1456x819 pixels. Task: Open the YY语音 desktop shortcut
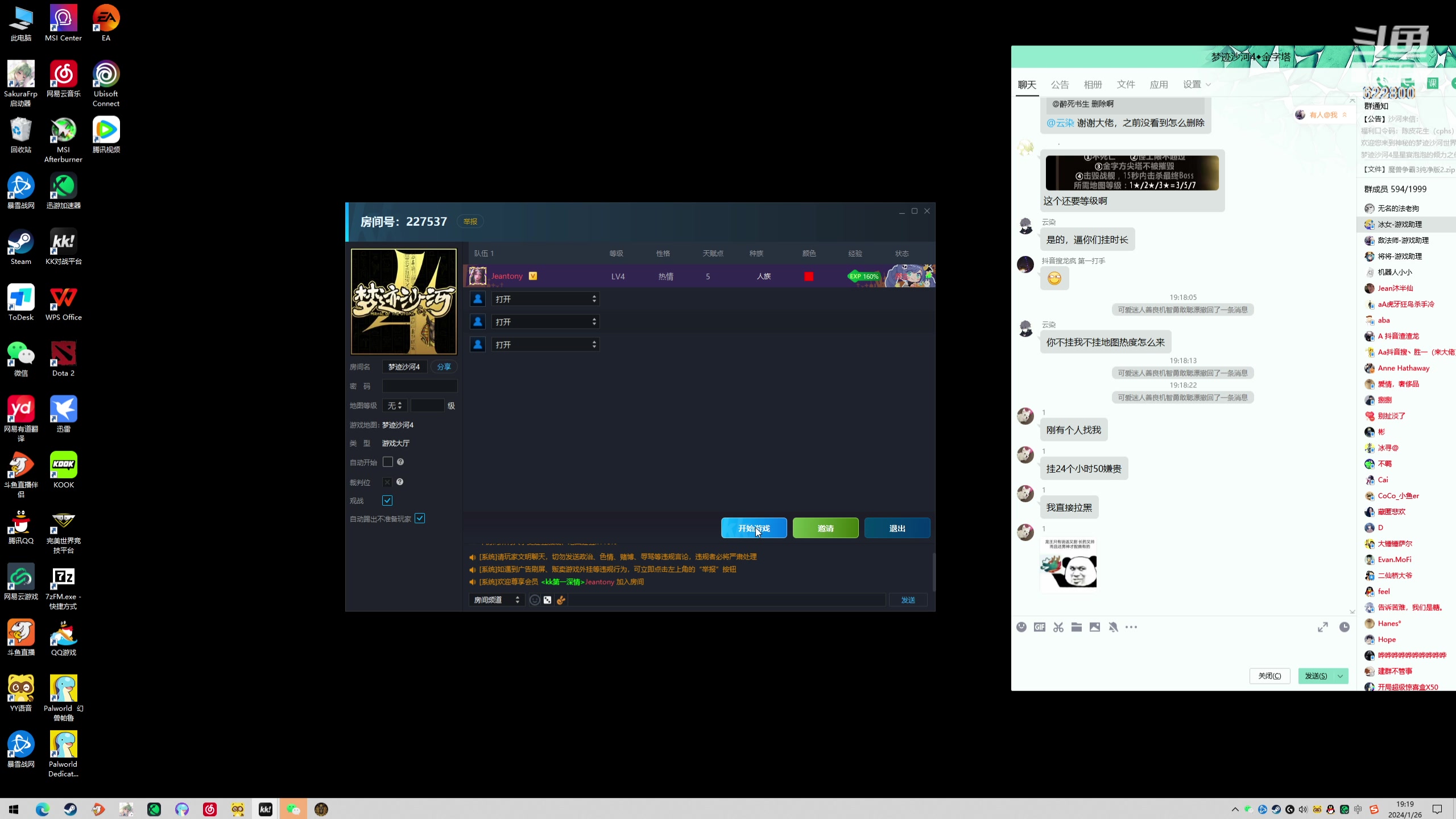tap(21, 693)
